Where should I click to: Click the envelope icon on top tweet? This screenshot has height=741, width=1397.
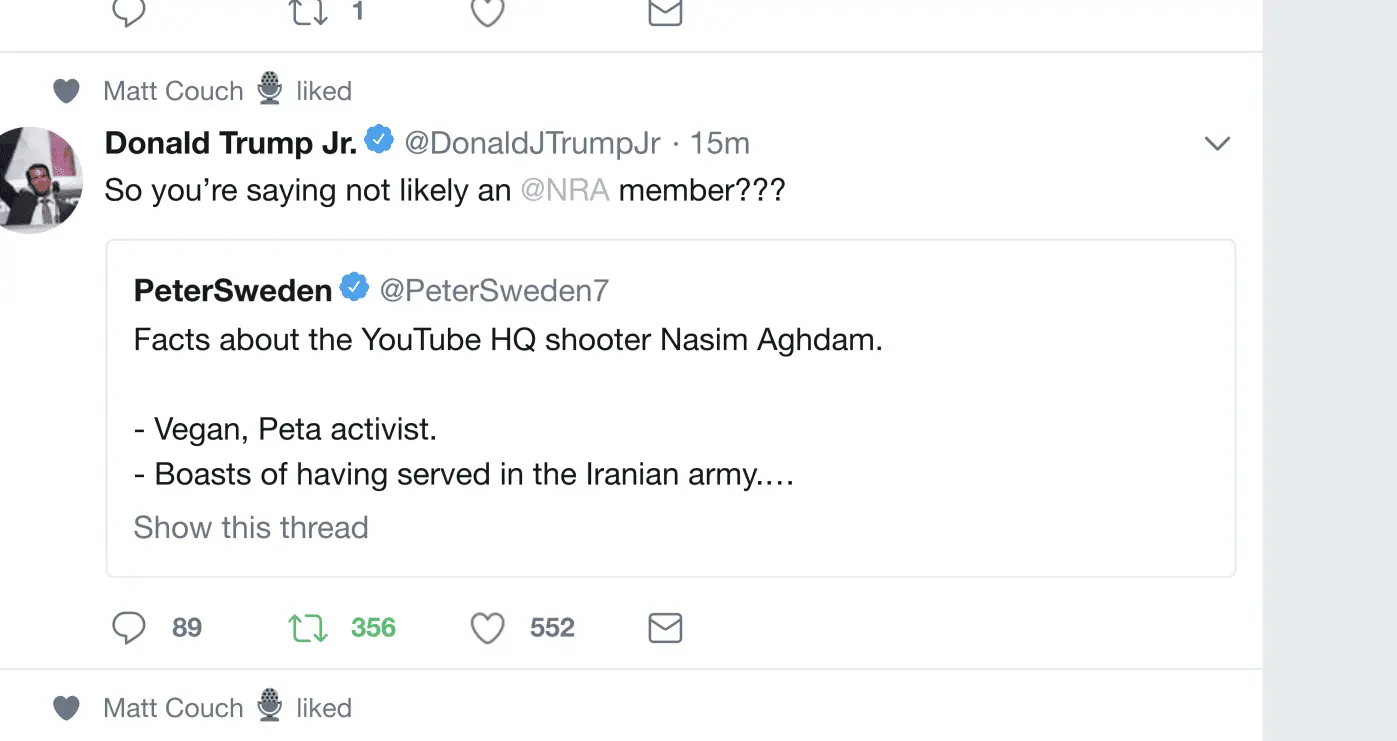(665, 12)
